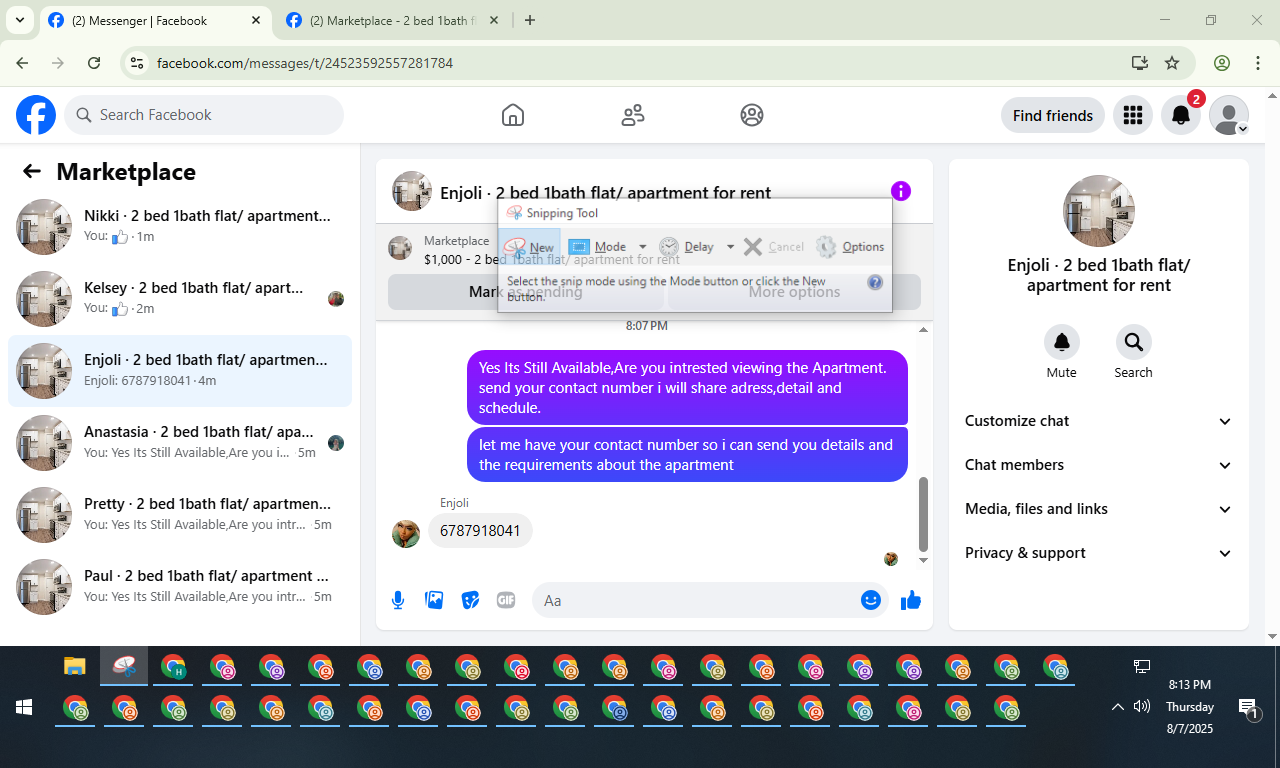This screenshot has width=1280, height=768.
Task: Open the Delay dropdown arrow in Snipping Tool
Action: (730, 247)
